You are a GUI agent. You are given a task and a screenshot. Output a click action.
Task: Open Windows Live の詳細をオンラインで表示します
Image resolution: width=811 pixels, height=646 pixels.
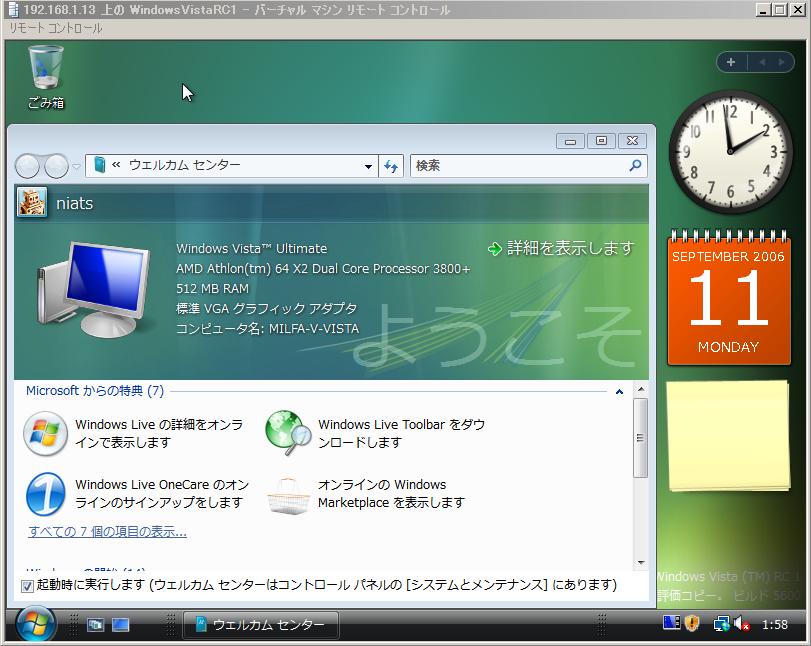click(x=159, y=433)
